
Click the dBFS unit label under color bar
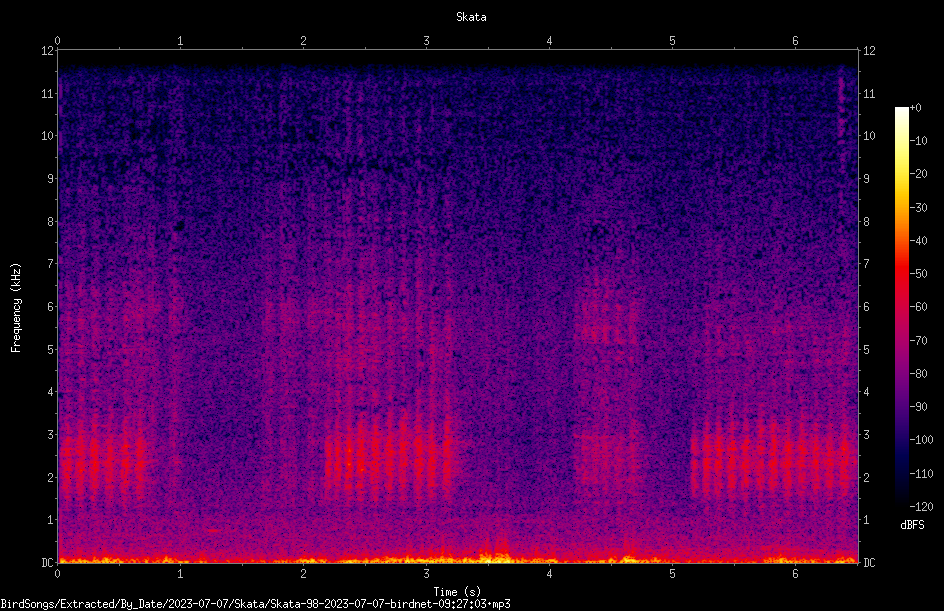912,525
